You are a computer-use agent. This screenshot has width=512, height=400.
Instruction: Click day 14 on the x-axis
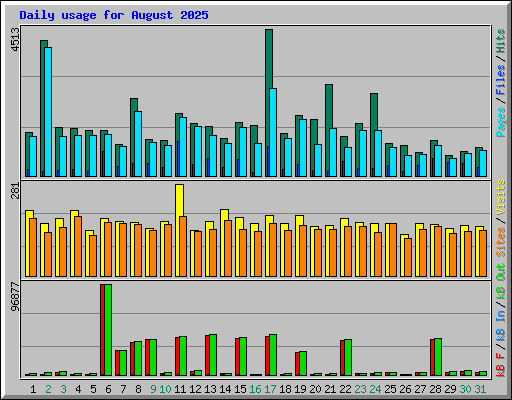tap(225, 389)
